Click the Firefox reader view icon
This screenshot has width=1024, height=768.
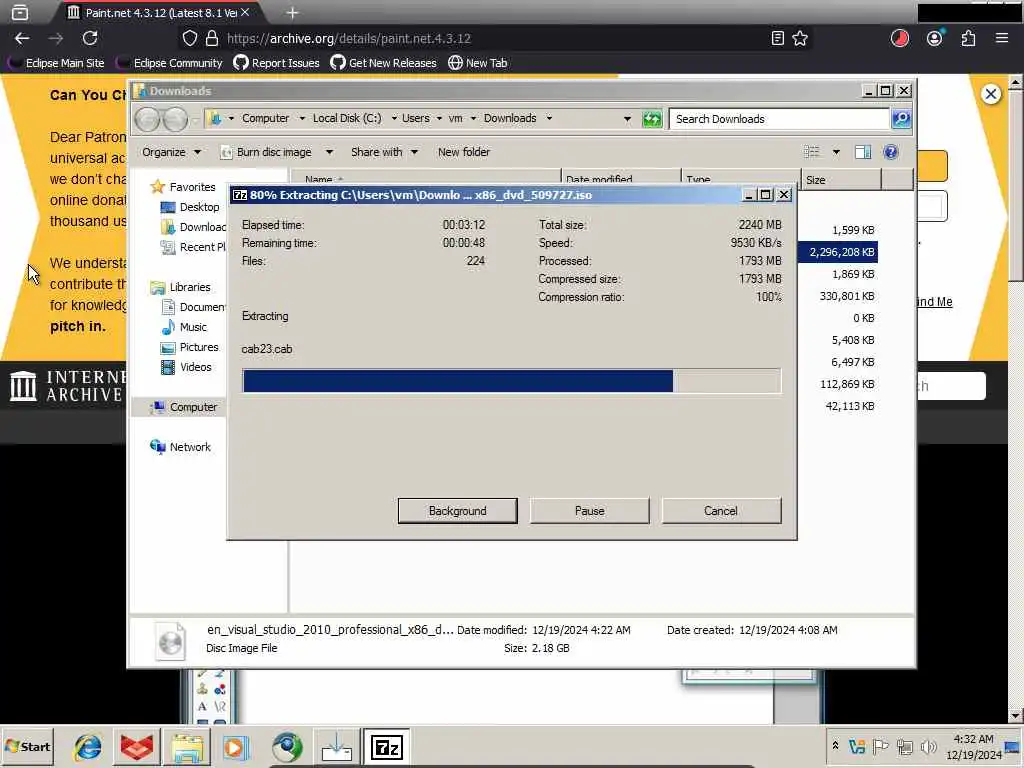(777, 39)
